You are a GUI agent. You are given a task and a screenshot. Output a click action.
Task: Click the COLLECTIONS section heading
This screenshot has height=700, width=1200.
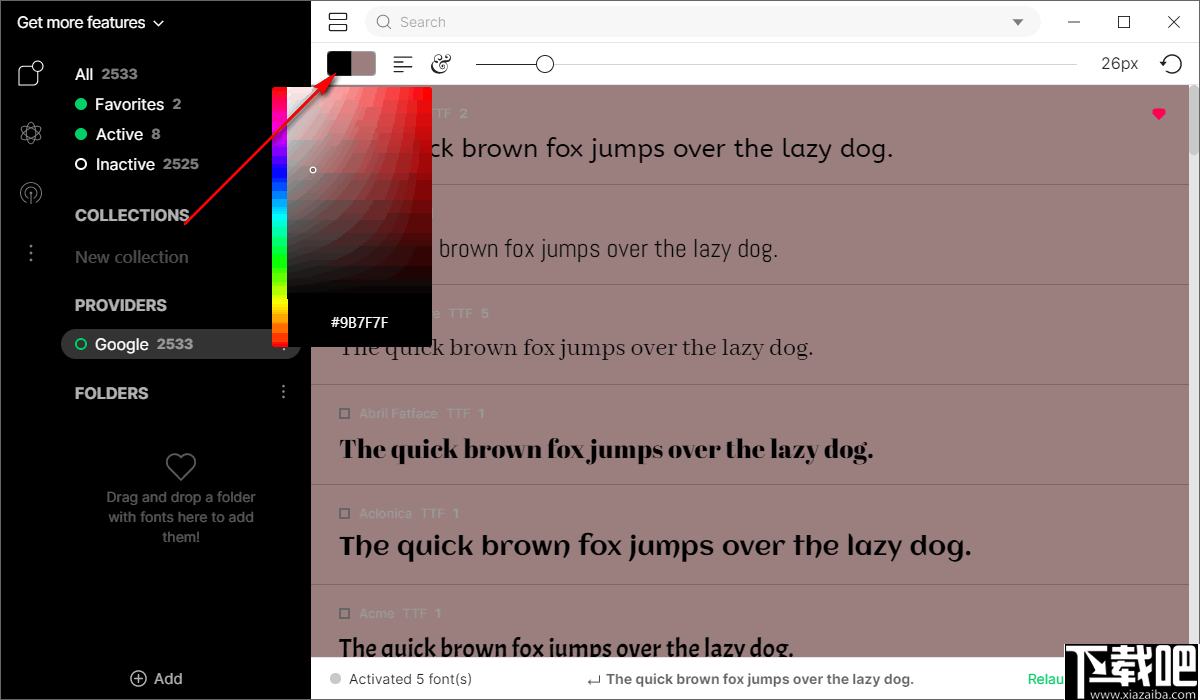(132, 215)
